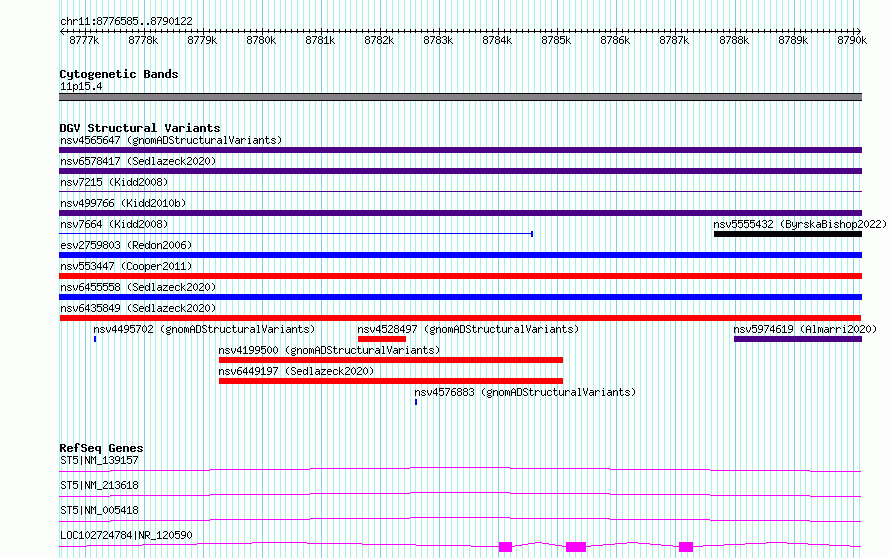
Task: Select the 11p15.4 band label
Action: click(x=81, y=87)
